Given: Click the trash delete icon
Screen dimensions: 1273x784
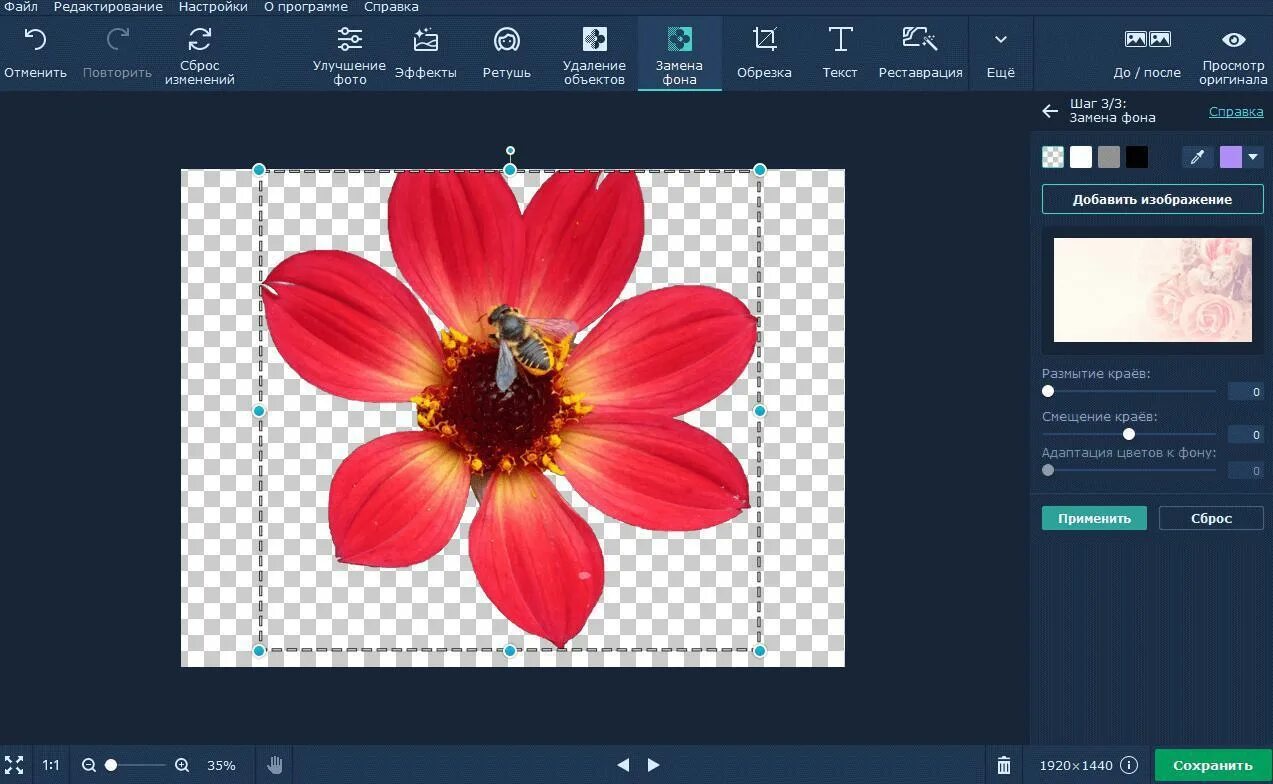Looking at the screenshot, I should coord(1004,765).
